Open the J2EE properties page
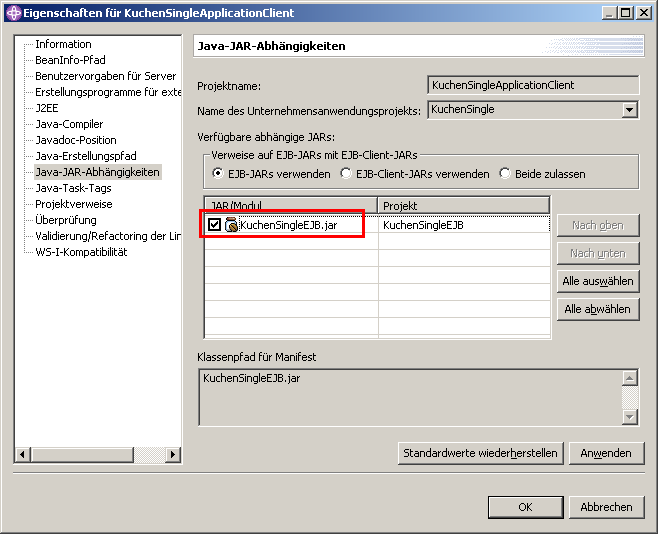Image resolution: width=658 pixels, height=534 pixels. pos(47,108)
